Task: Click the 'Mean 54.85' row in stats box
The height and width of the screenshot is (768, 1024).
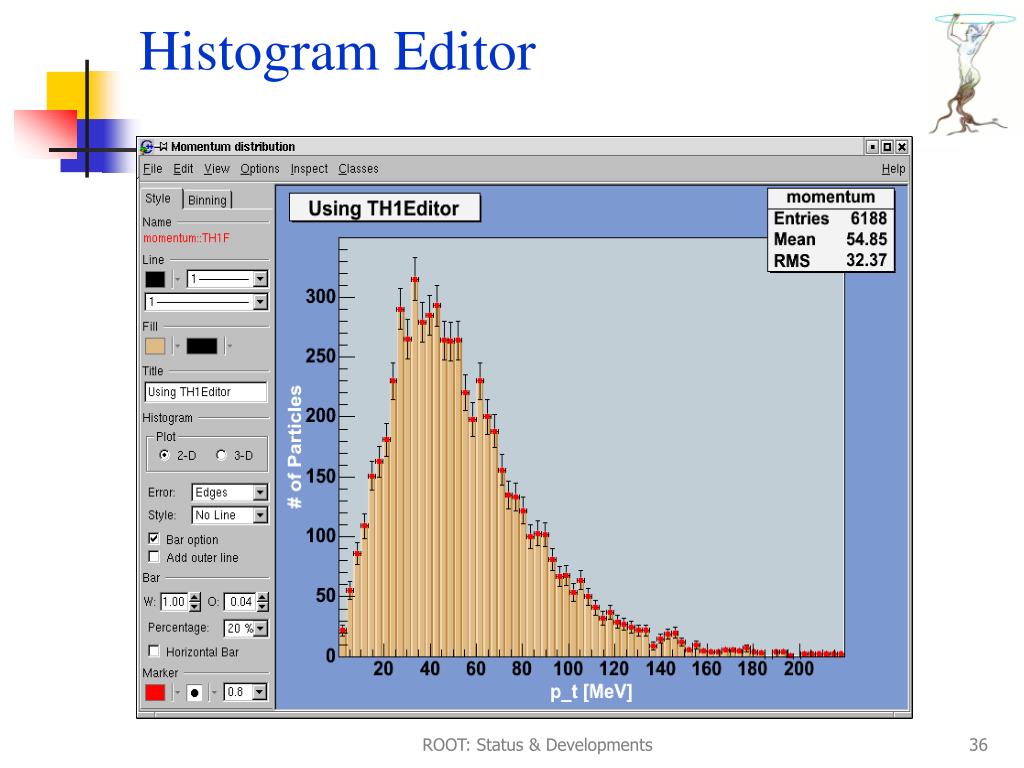Action: click(x=831, y=239)
